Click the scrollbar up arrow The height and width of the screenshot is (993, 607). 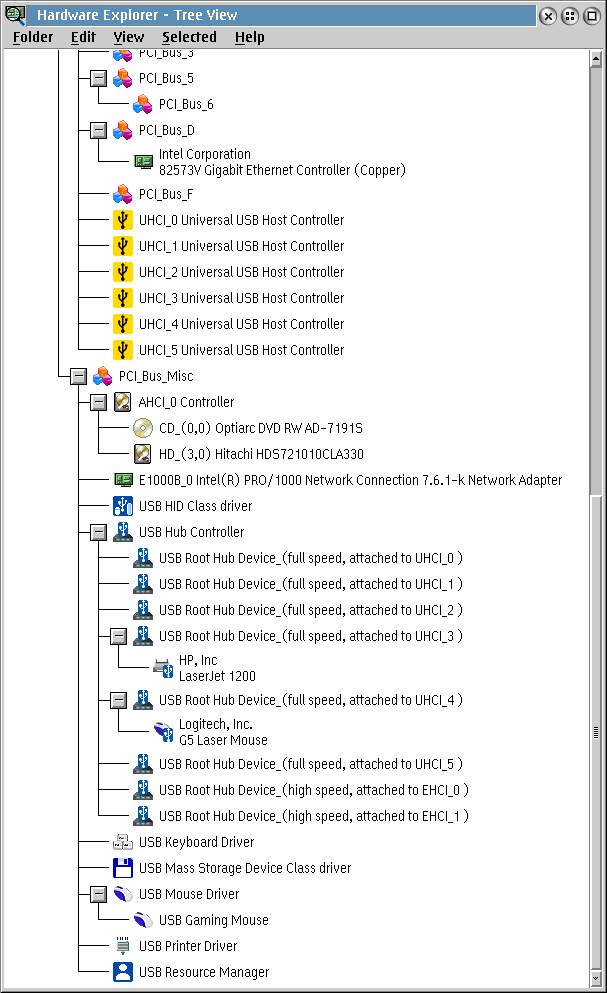[x=596, y=59]
